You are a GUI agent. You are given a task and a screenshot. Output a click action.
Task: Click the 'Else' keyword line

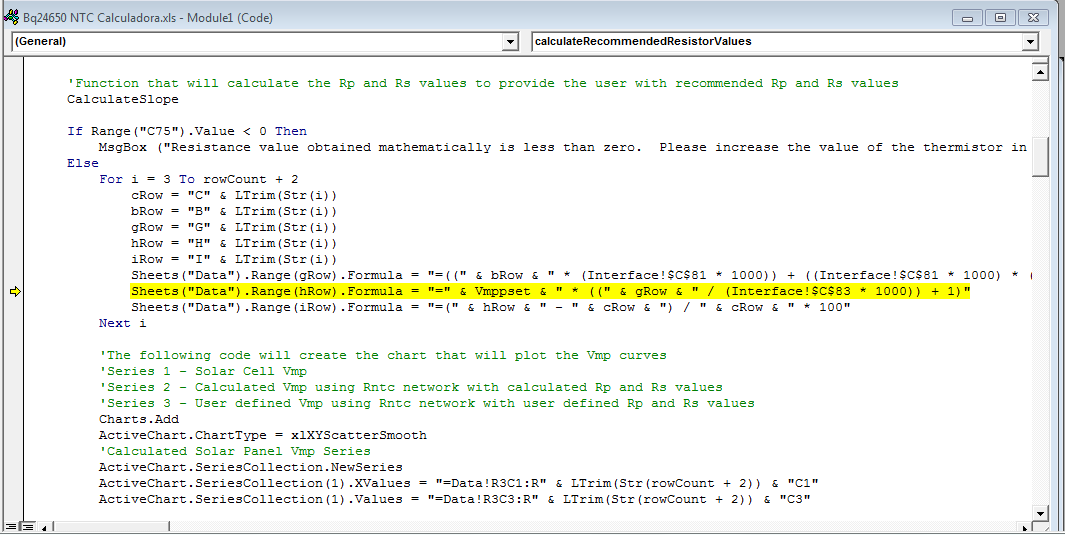tap(82, 163)
